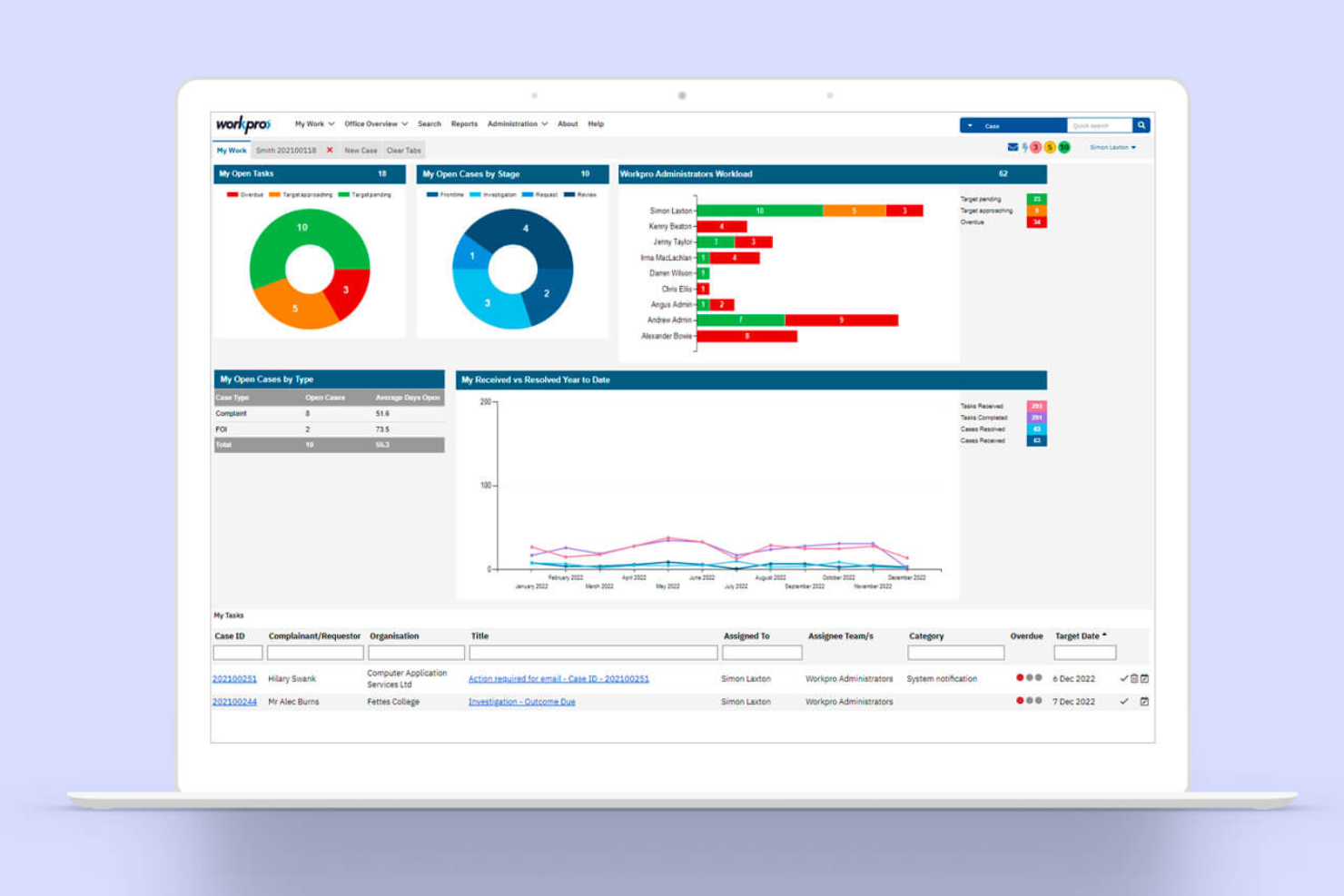Image resolution: width=1344 pixels, height=896 pixels.
Task: Click the lightning bolt notifications icon
Action: [x=1024, y=146]
